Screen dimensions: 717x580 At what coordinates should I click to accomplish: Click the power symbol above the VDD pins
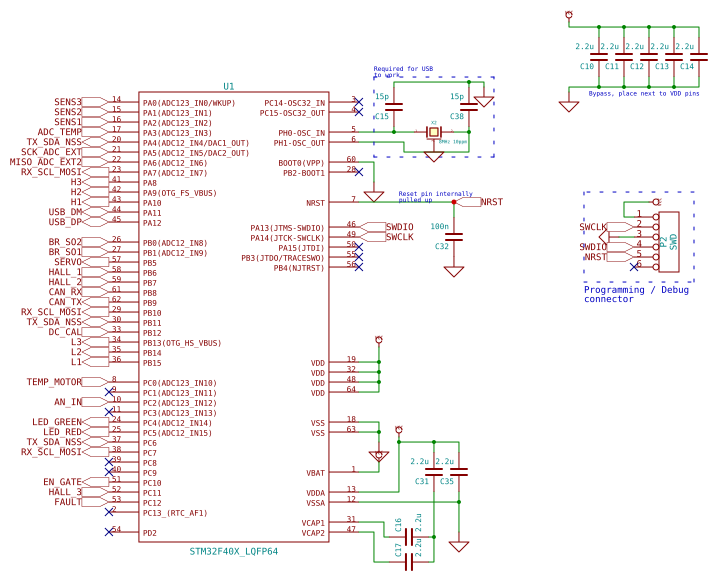point(379,340)
